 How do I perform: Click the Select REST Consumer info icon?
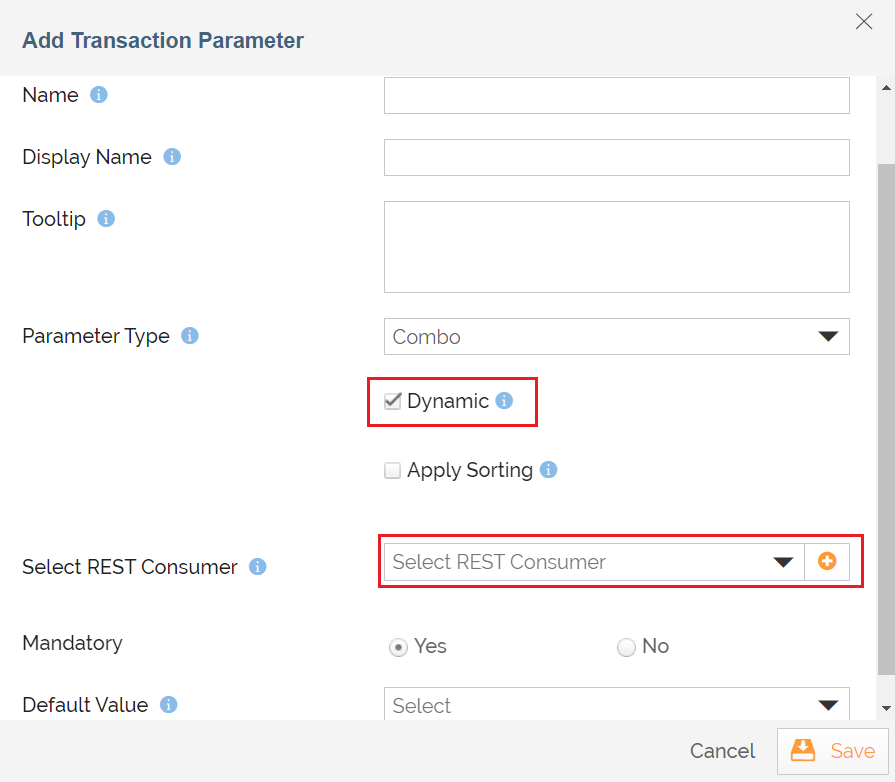click(257, 566)
